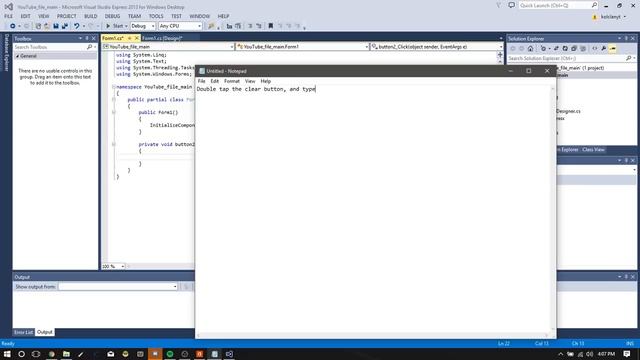Collapse the General group in Toolbox
Viewport: 640px width, 360px height.
pos(17,56)
